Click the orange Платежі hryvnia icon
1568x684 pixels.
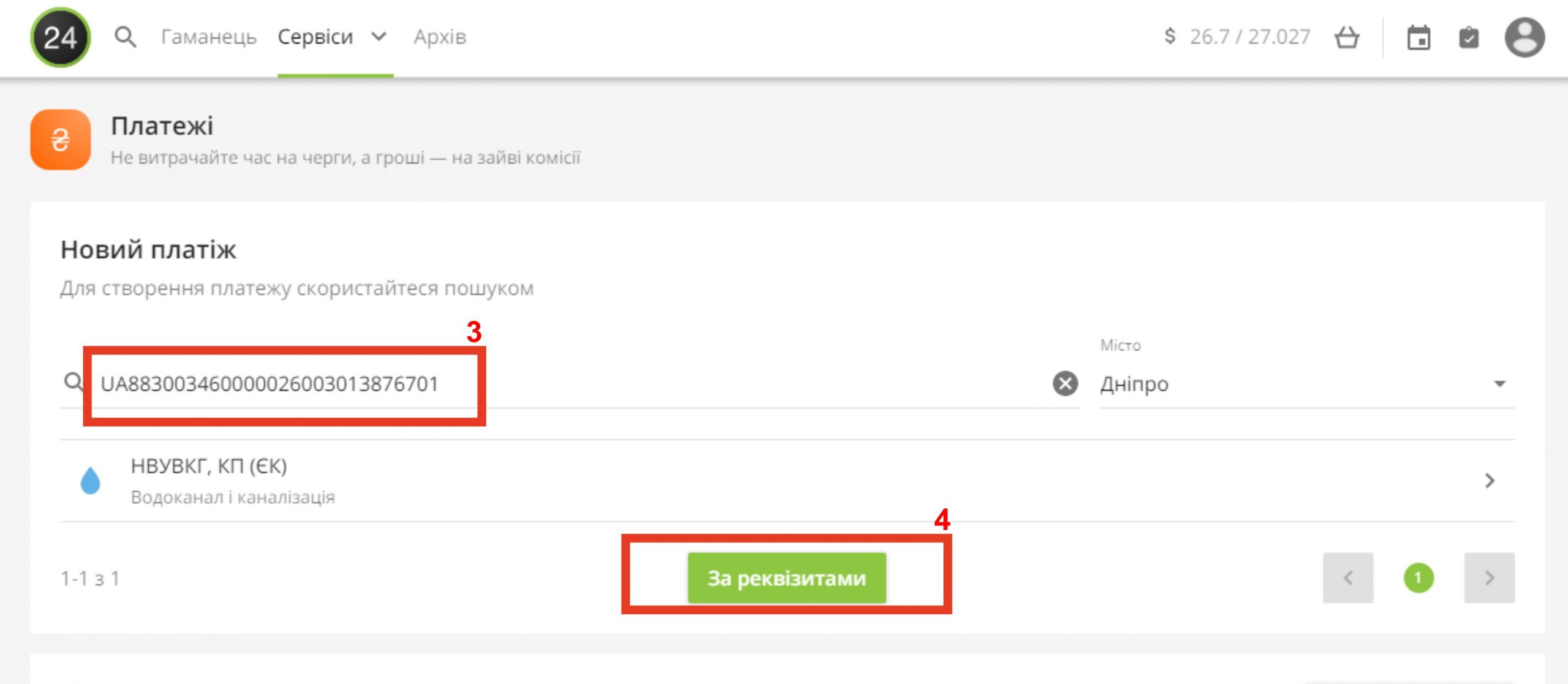(60, 140)
